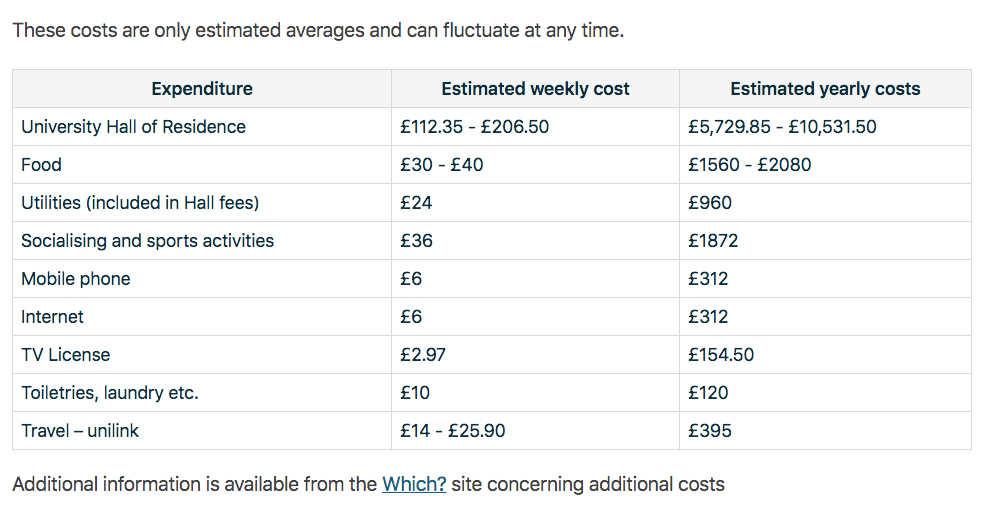This screenshot has height=515, width=982.
Task: Select the £5,729.85 - £10,531.50 yearly cost
Action: (782, 127)
